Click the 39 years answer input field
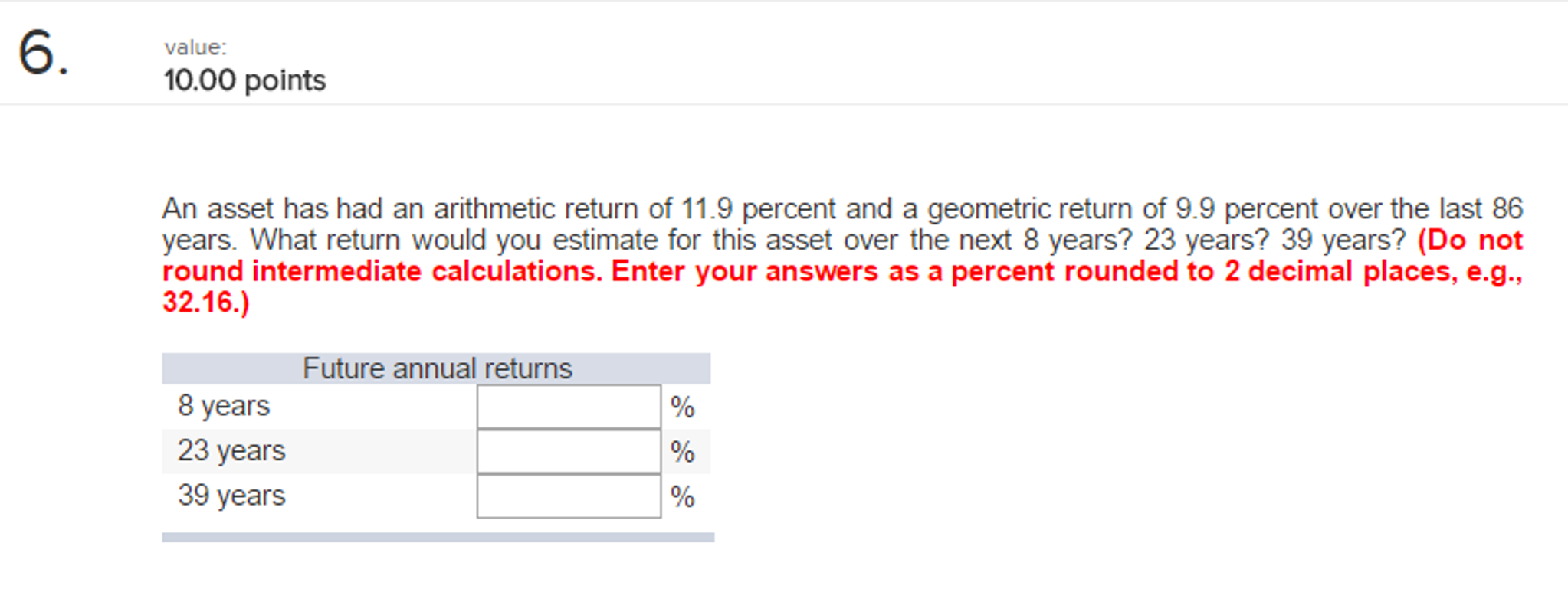Viewport: 1568px width, 589px height. (x=569, y=496)
